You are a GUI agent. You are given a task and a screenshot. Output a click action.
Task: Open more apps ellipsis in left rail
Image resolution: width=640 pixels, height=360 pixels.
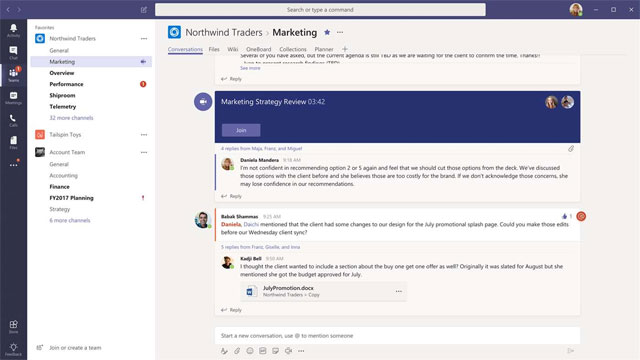click(13, 165)
